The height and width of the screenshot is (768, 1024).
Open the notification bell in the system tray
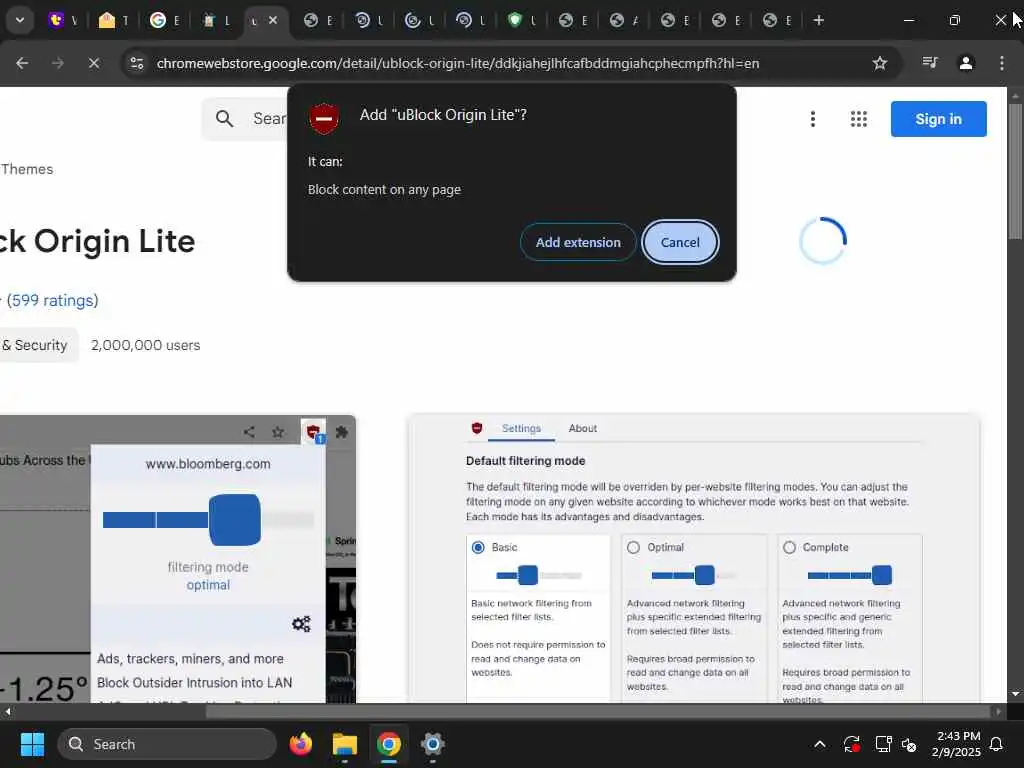point(996,744)
